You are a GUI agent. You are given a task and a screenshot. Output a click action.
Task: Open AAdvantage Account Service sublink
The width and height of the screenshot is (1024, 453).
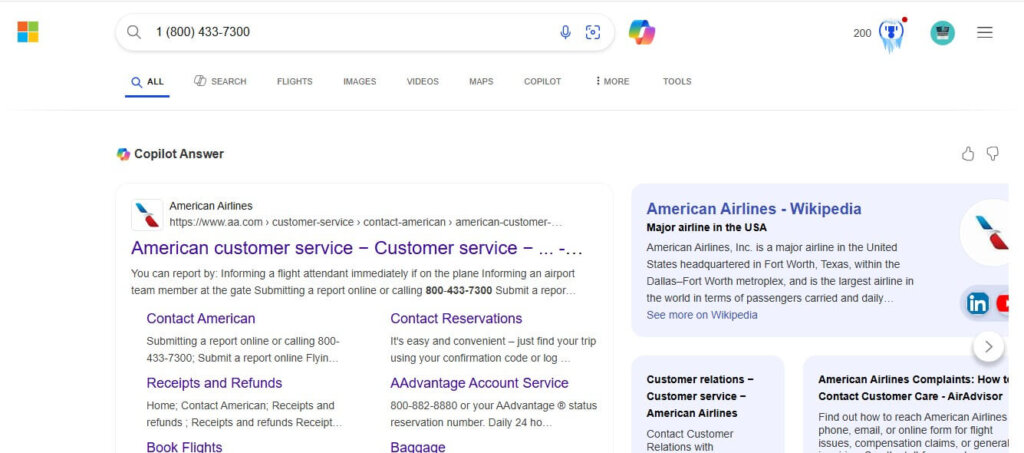pos(479,383)
